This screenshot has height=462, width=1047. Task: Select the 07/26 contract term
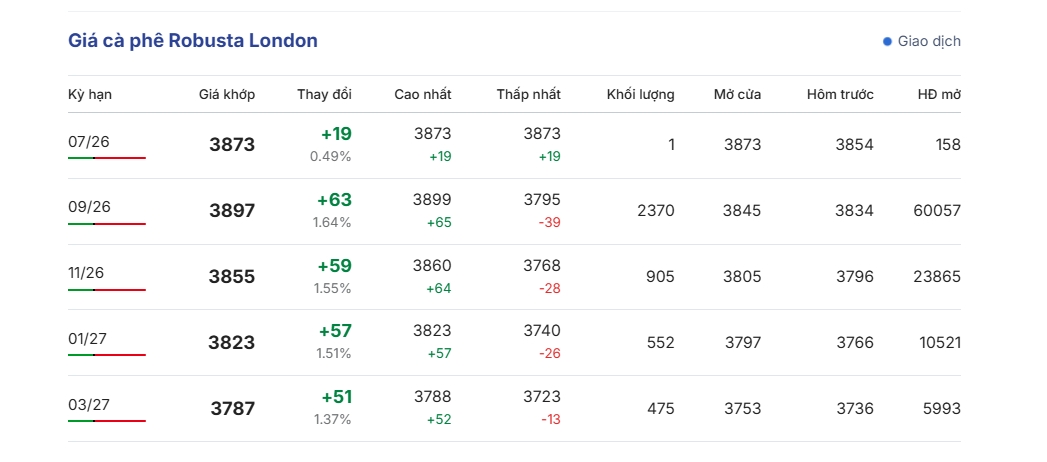pyautogui.click(x=89, y=142)
